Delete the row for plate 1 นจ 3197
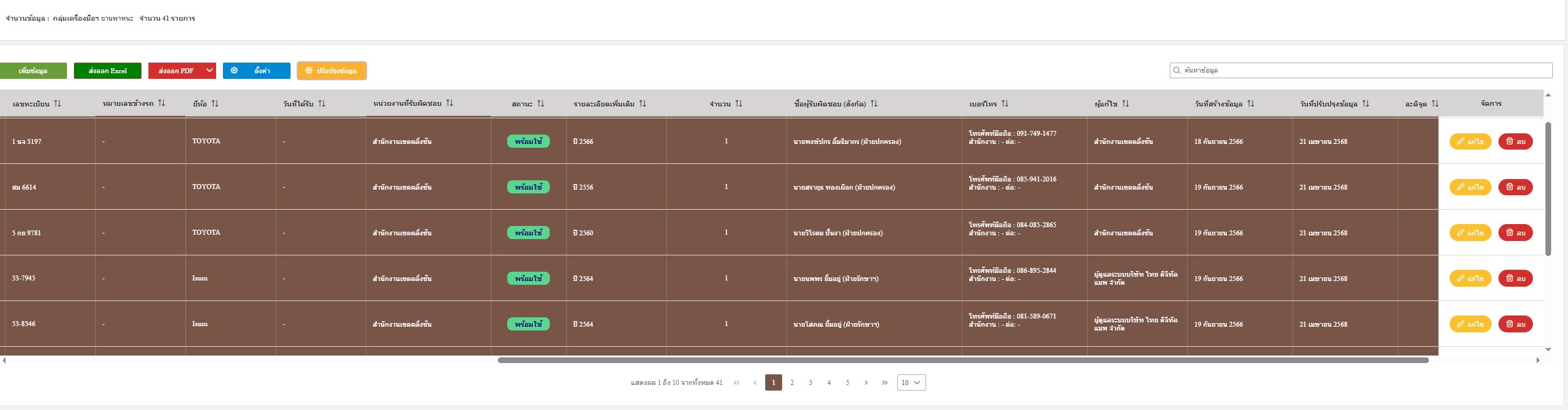The height and width of the screenshot is (410, 1568). pyautogui.click(x=1515, y=141)
